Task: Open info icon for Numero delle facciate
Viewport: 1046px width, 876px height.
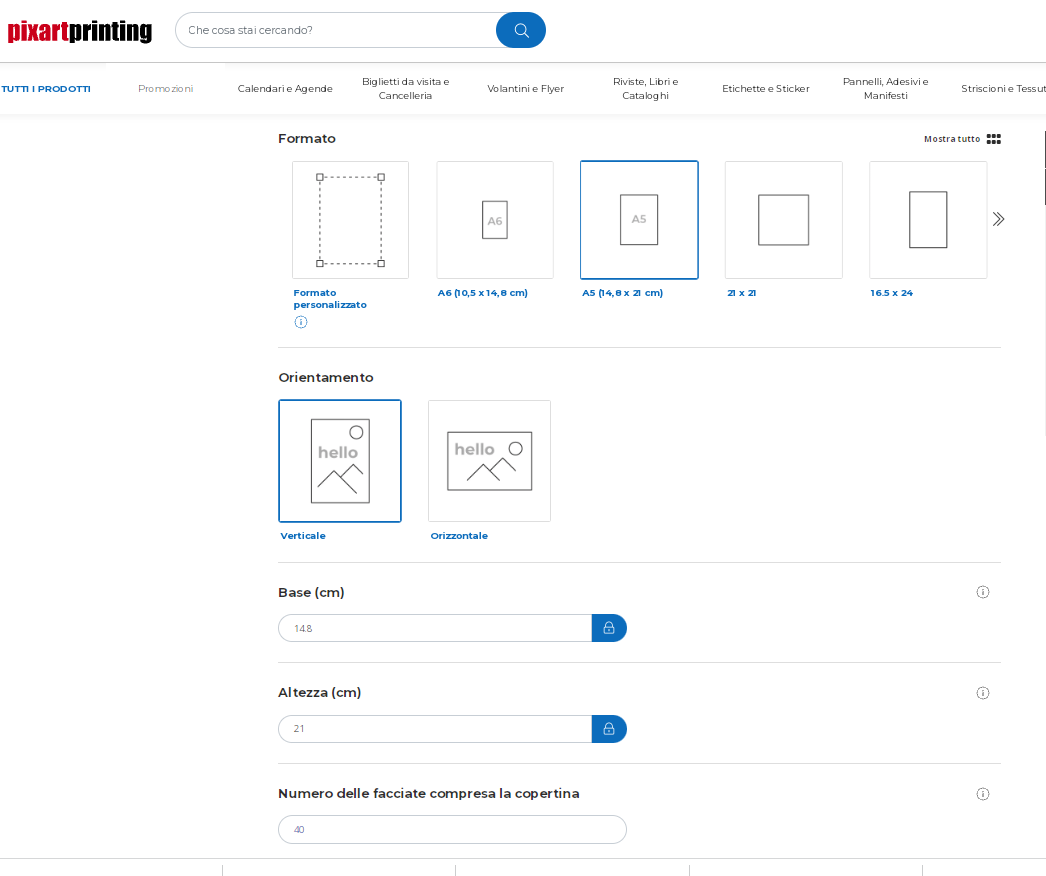Action: 982,794
